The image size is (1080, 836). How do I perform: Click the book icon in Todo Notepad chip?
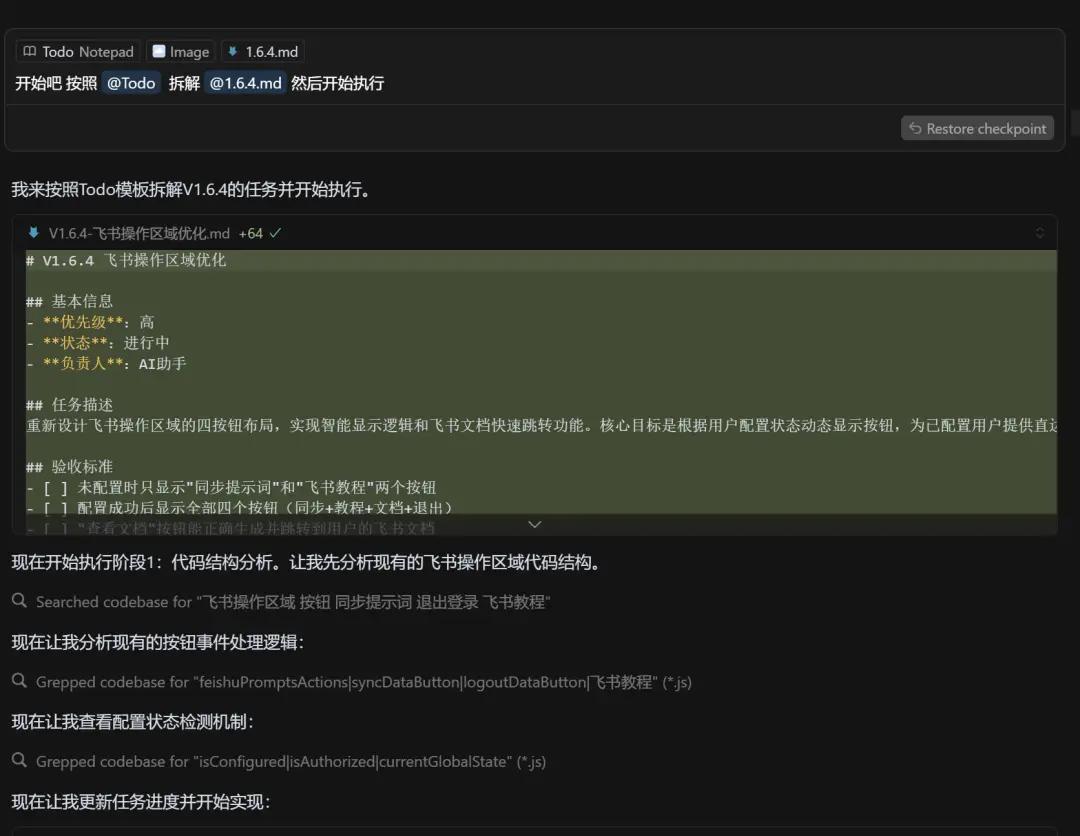pos(30,52)
